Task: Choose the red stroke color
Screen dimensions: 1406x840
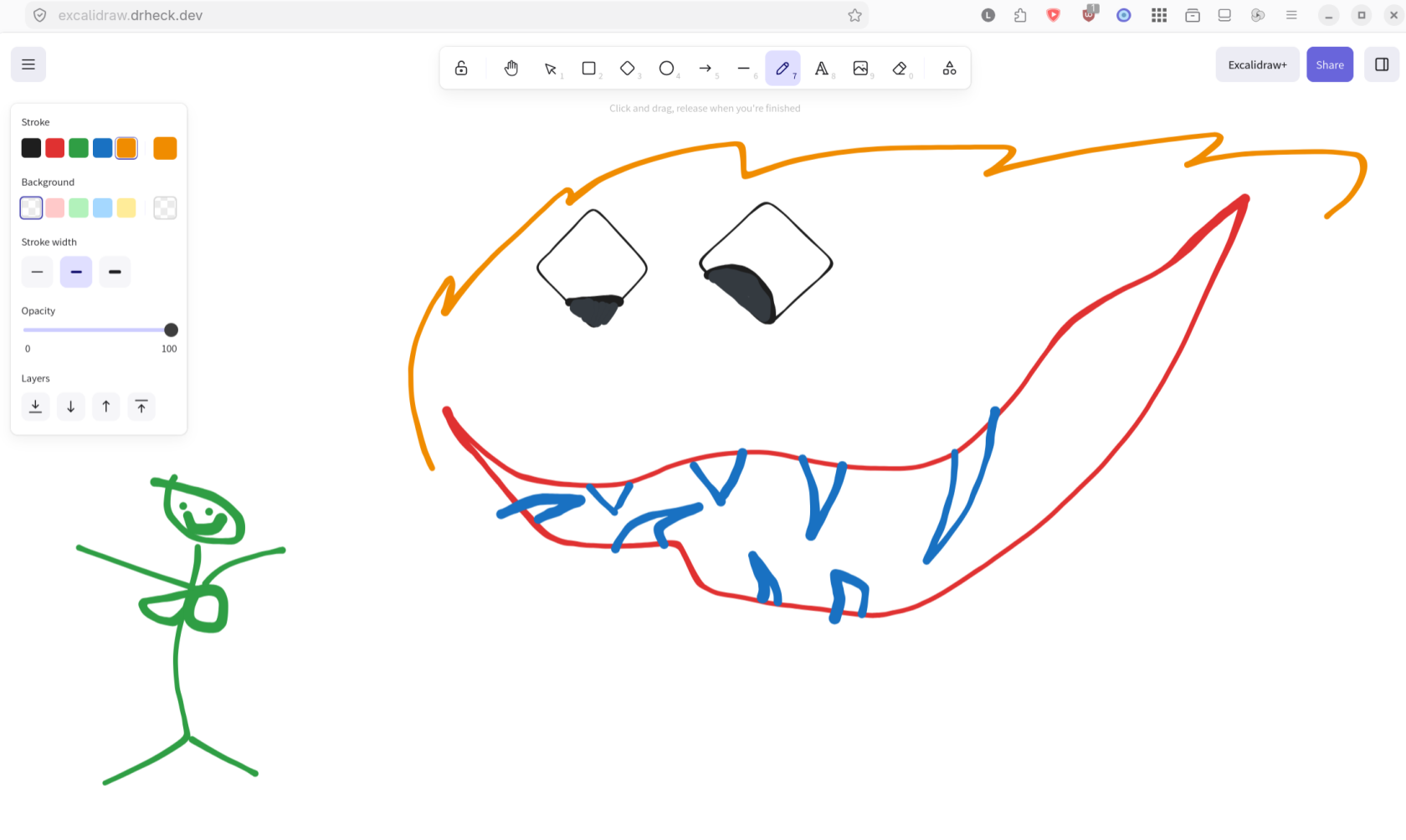Action: (55, 148)
